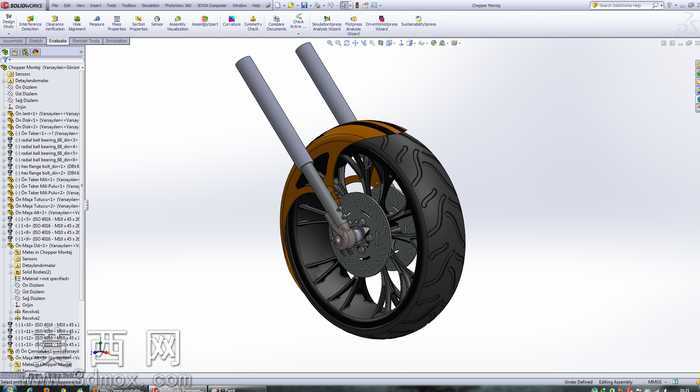700x392 pixels.
Task: Select Detaylandırmalar under the root
Action: click(31, 81)
